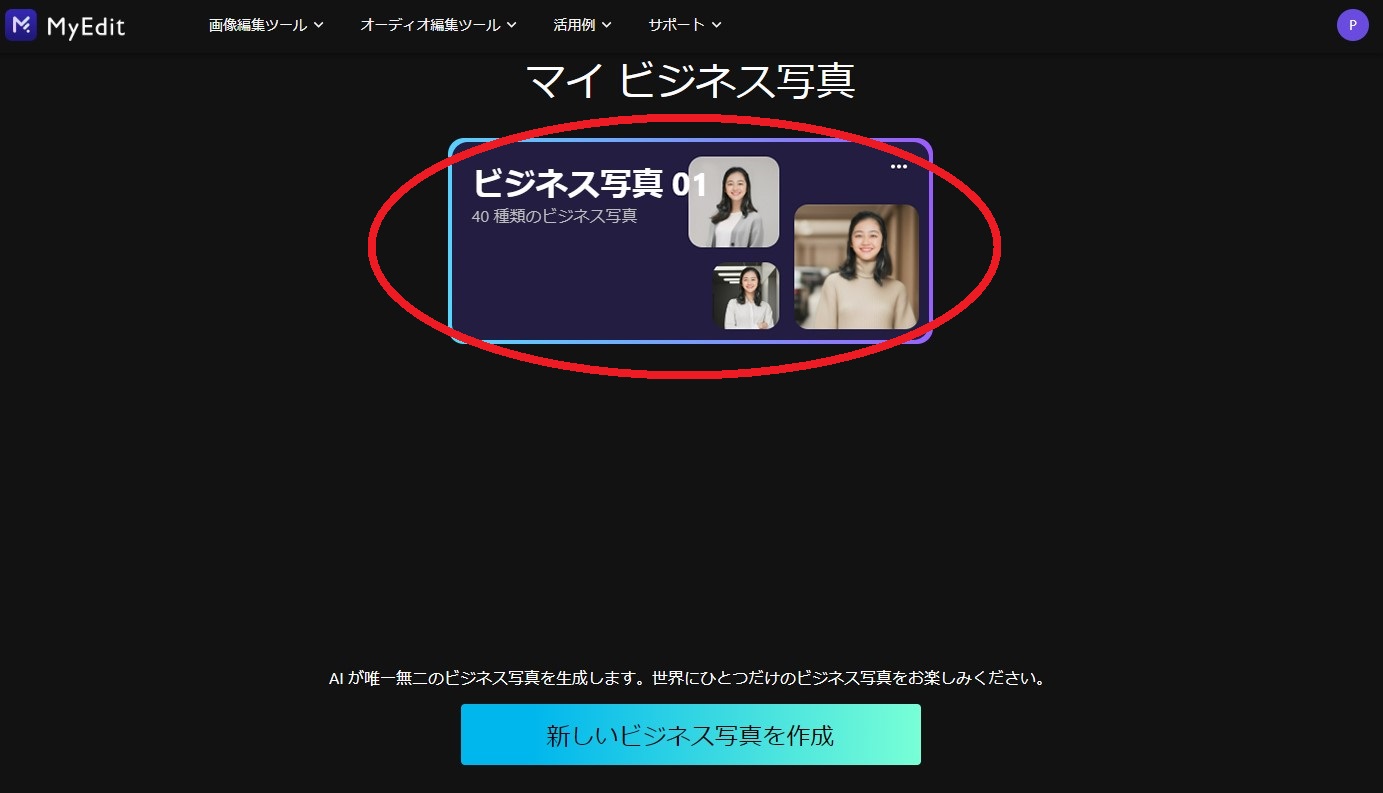Select the white blouse portrait thumbnail
The image size is (1383, 793).
[745, 296]
